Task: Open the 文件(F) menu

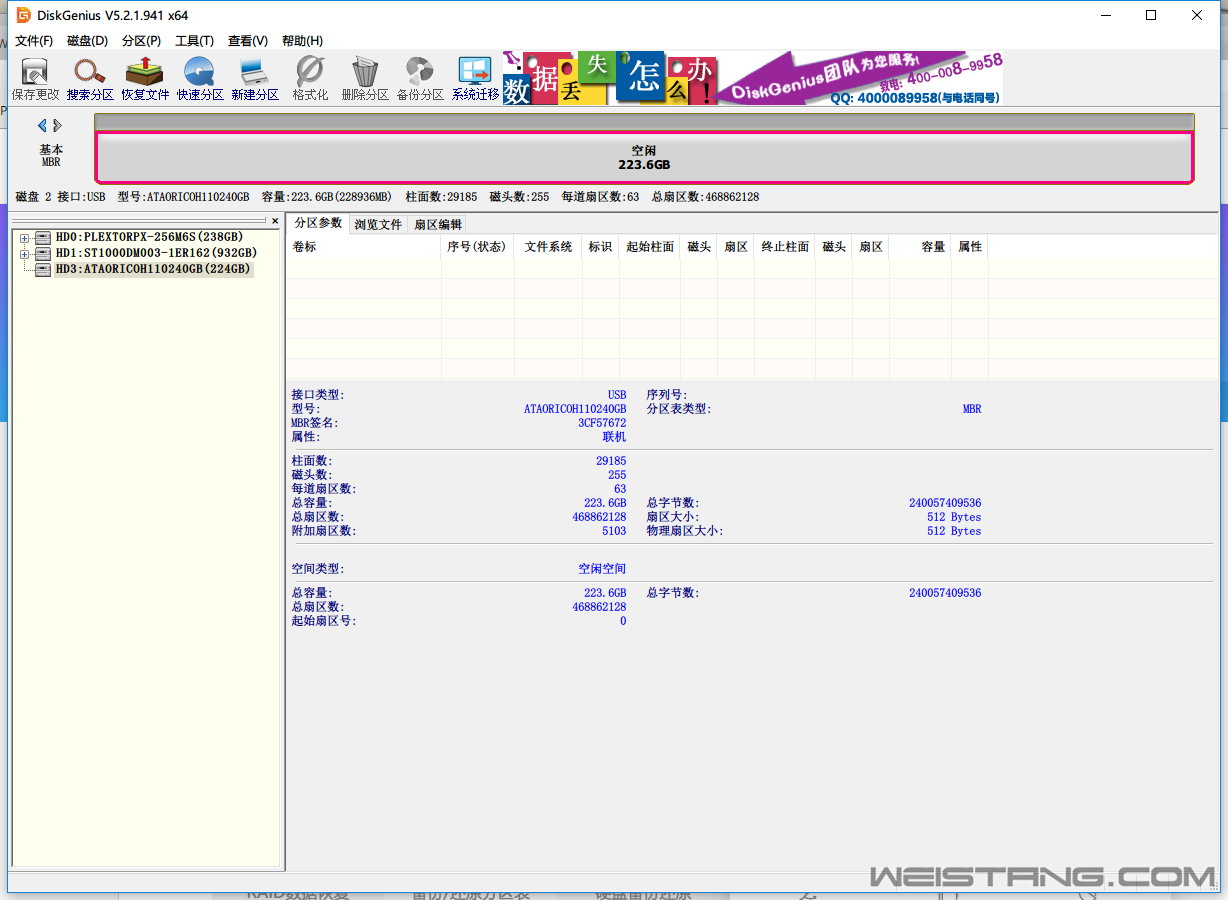Action: [34, 41]
